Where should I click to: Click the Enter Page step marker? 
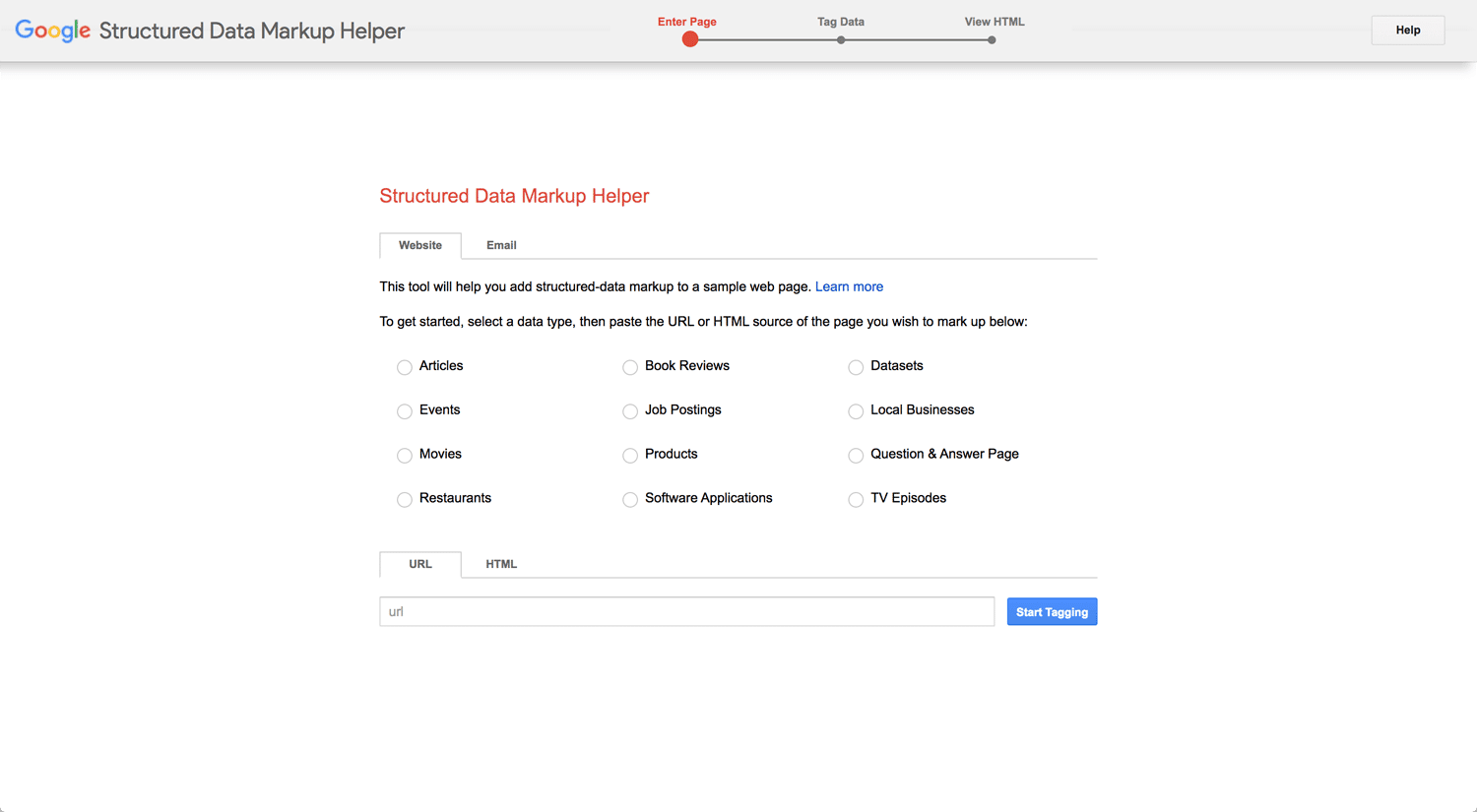click(690, 39)
